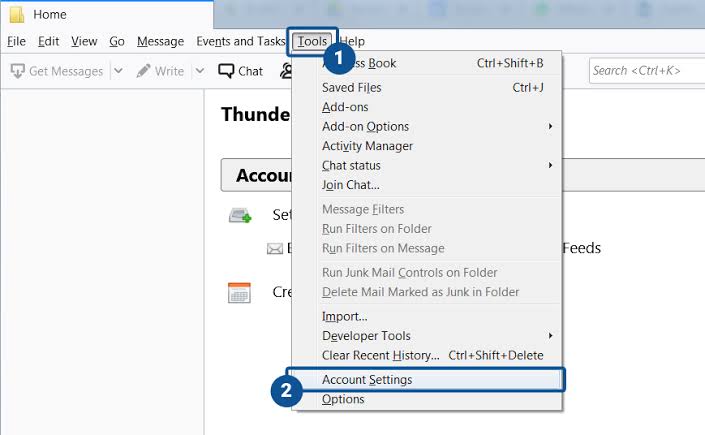Select Message Filters menu entry
The width and height of the screenshot is (705, 435).
click(427, 209)
